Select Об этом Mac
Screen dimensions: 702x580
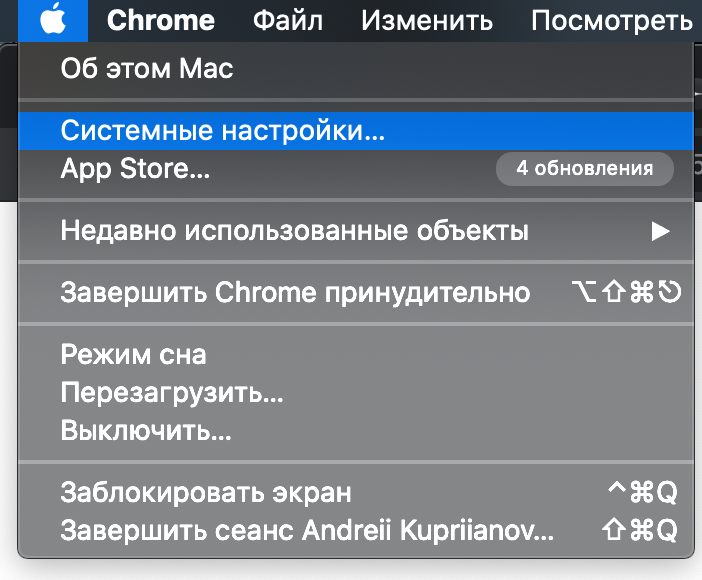pyautogui.click(x=356, y=69)
